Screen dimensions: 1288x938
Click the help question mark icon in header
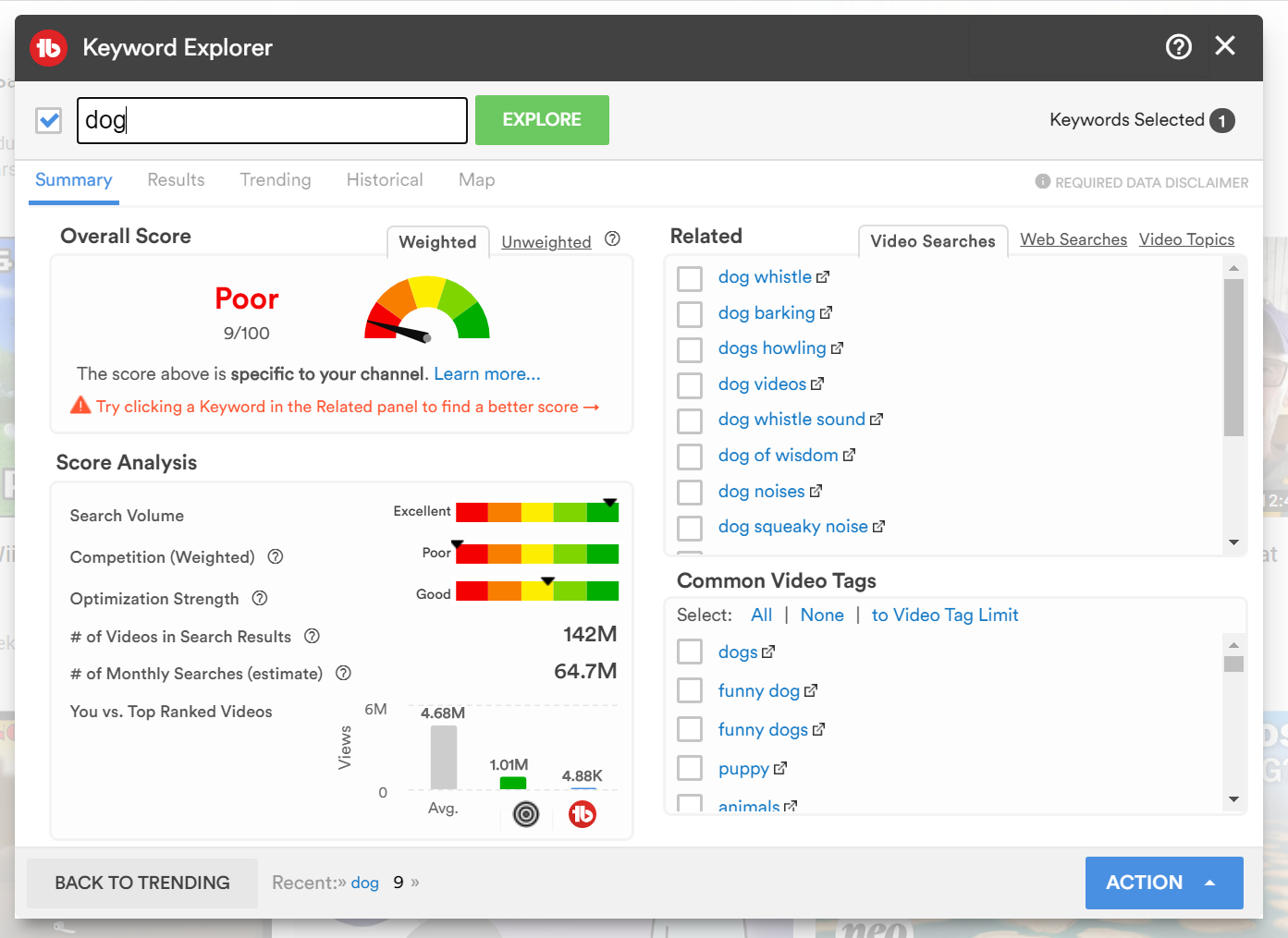(x=1178, y=46)
